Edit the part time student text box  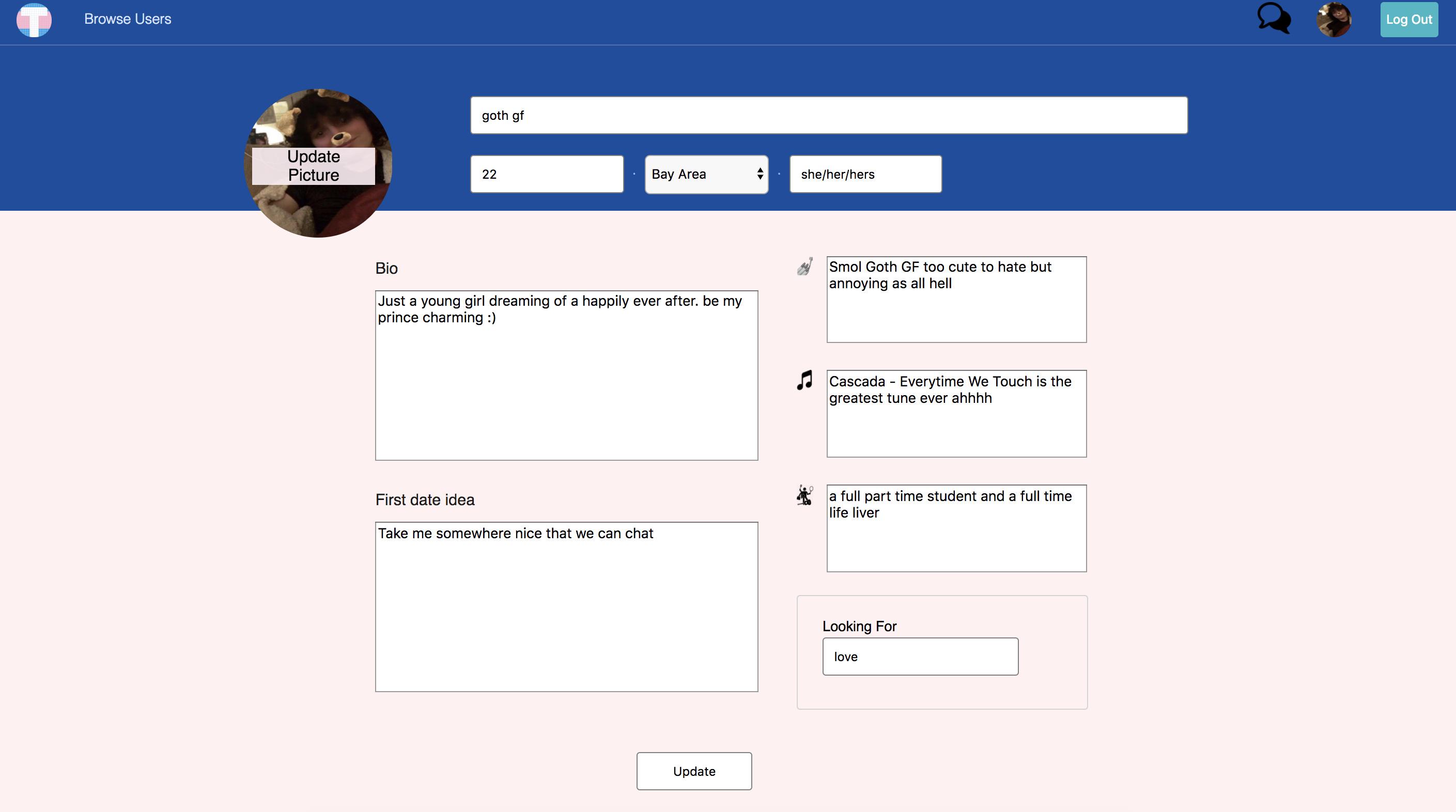[x=956, y=528]
